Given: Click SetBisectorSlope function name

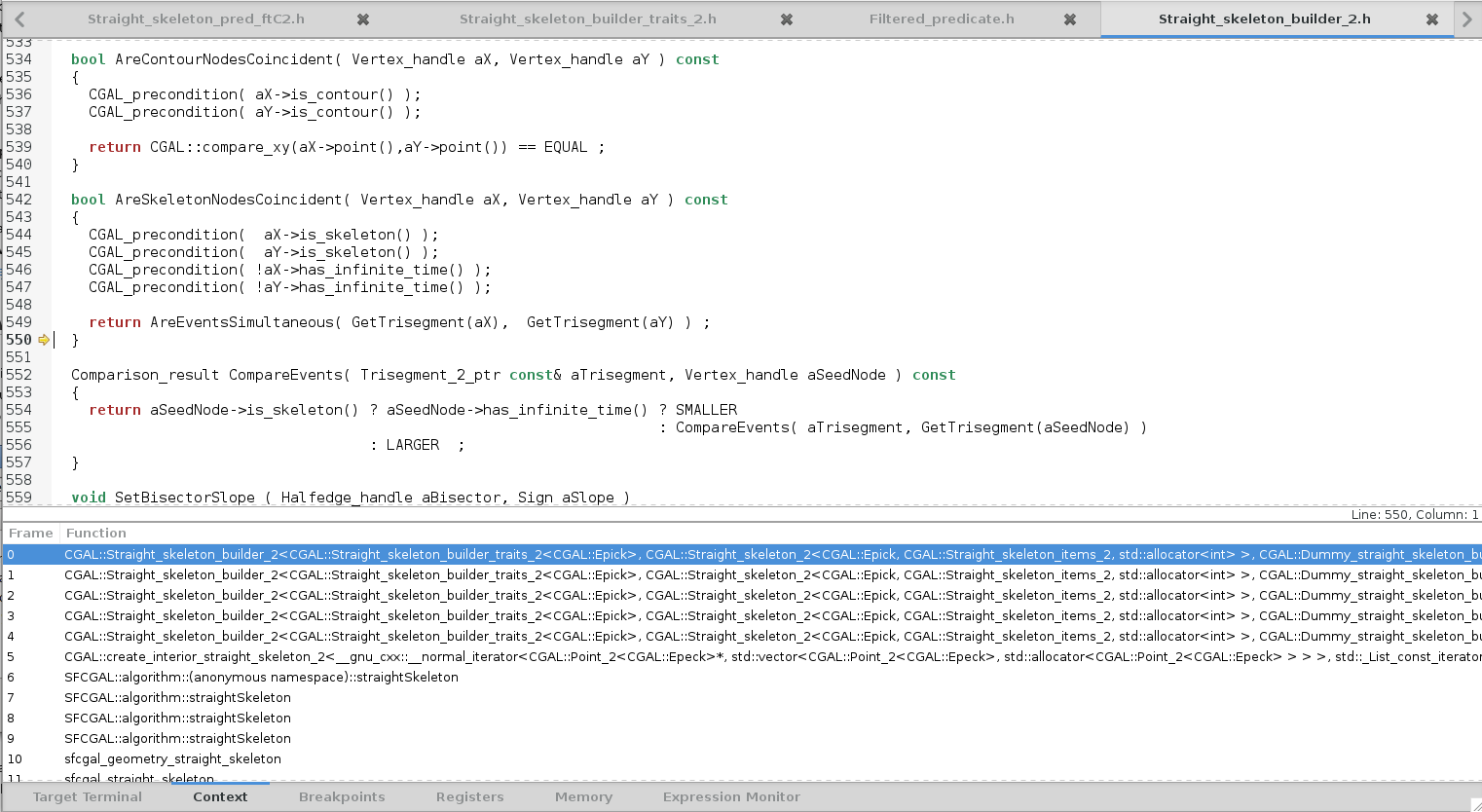Looking at the screenshot, I should click(x=185, y=498).
